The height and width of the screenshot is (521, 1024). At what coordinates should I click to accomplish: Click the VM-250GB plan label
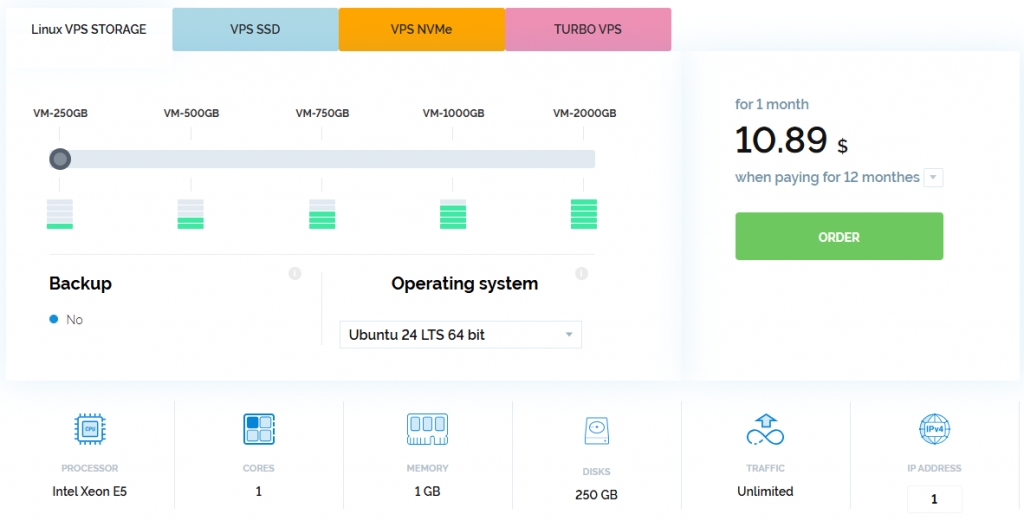pos(60,114)
